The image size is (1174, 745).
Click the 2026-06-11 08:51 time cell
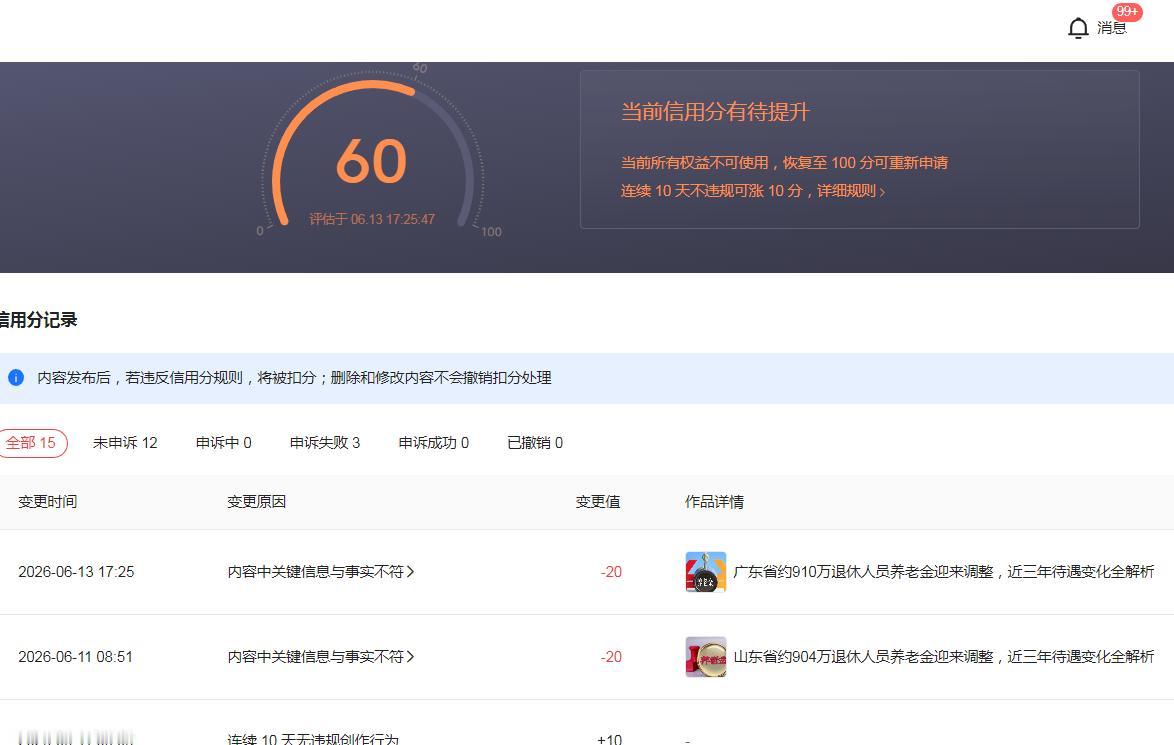76,657
